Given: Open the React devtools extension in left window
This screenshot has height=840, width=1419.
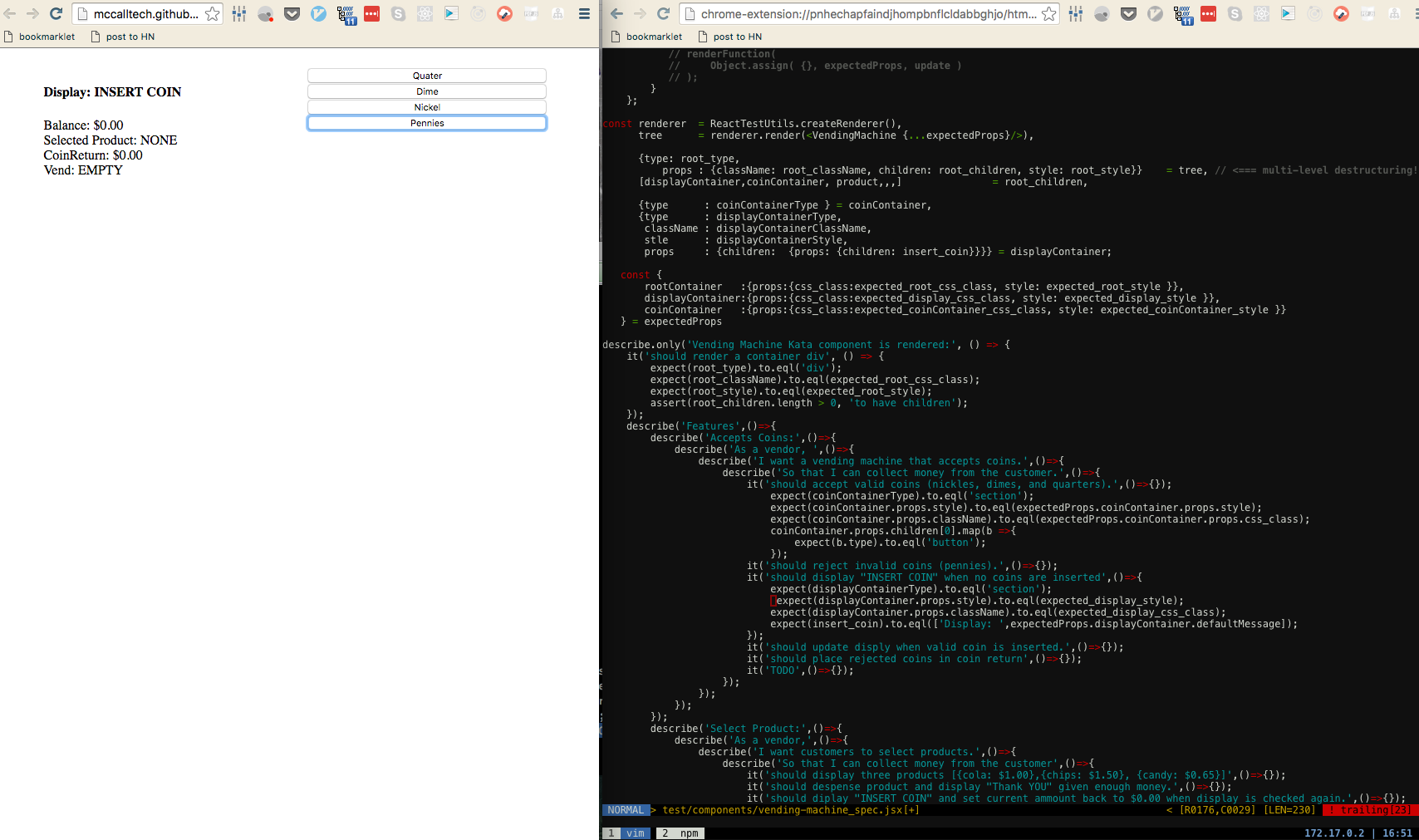Looking at the screenshot, I should [425, 13].
